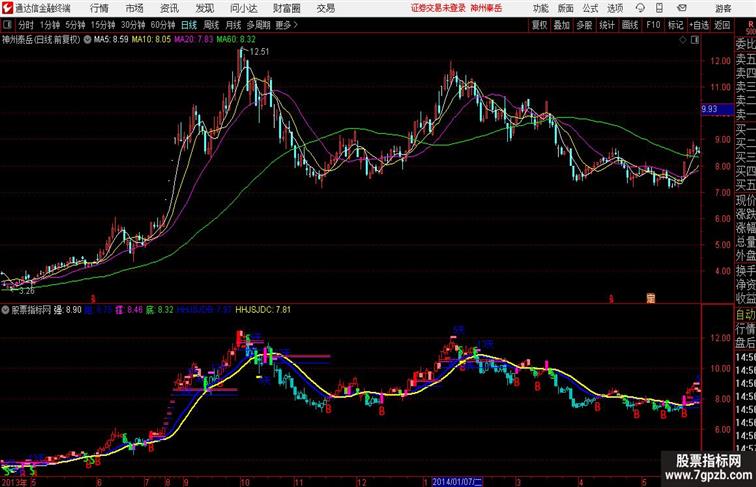Image resolution: width=756 pixels, height=487 pixels.
Task: Click the 12.51 high price label
Action: click(259, 52)
